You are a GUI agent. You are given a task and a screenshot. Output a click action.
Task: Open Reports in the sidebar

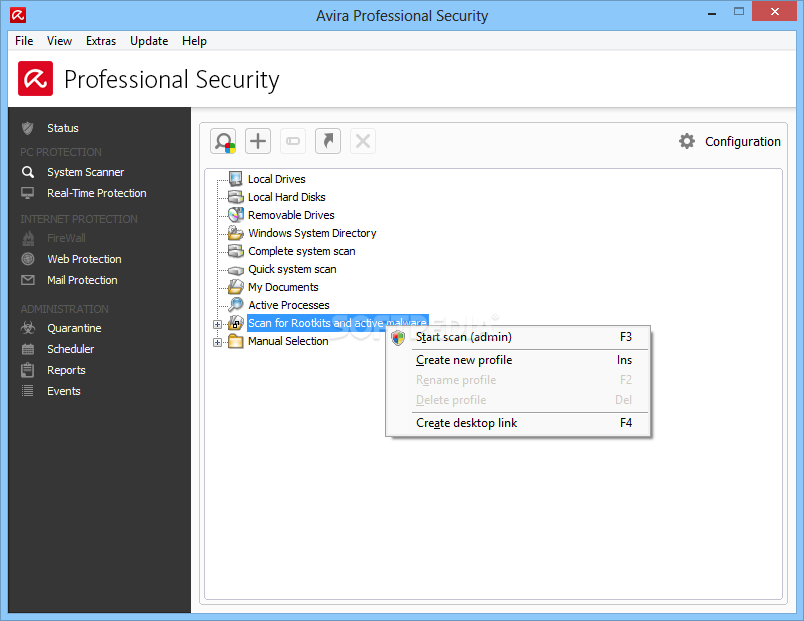[66, 370]
